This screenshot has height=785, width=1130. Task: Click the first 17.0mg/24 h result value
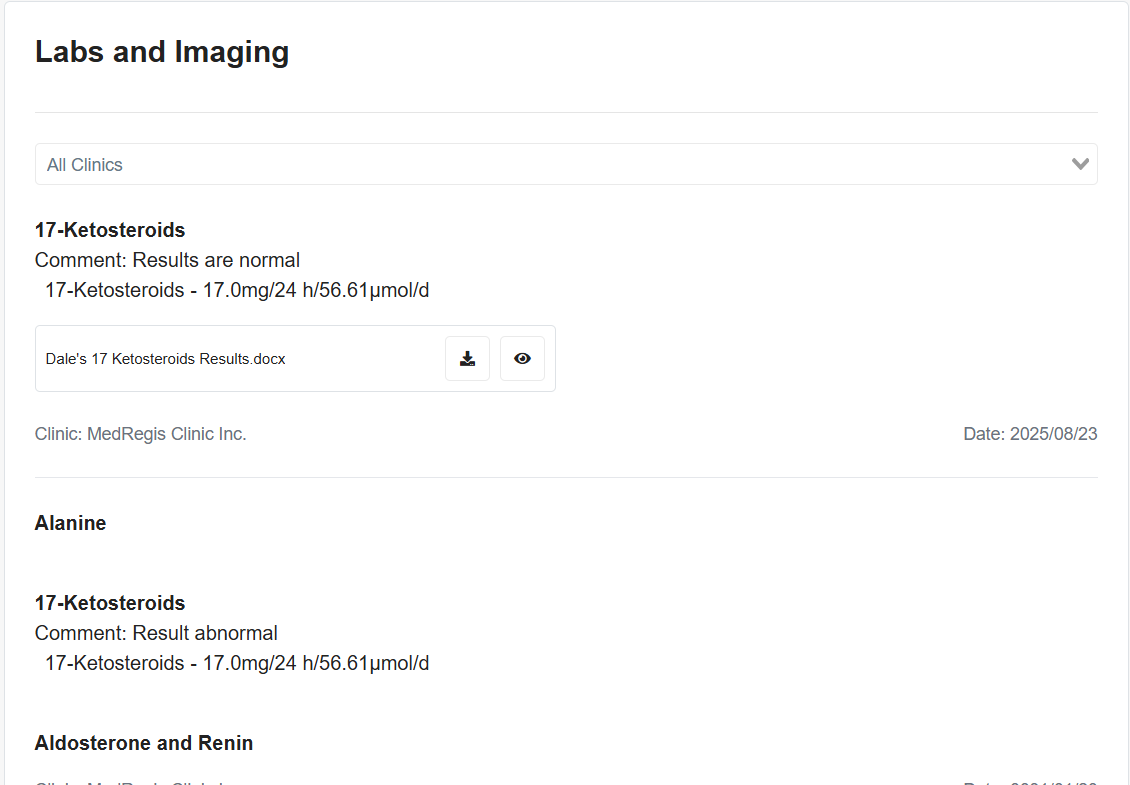click(x=237, y=290)
